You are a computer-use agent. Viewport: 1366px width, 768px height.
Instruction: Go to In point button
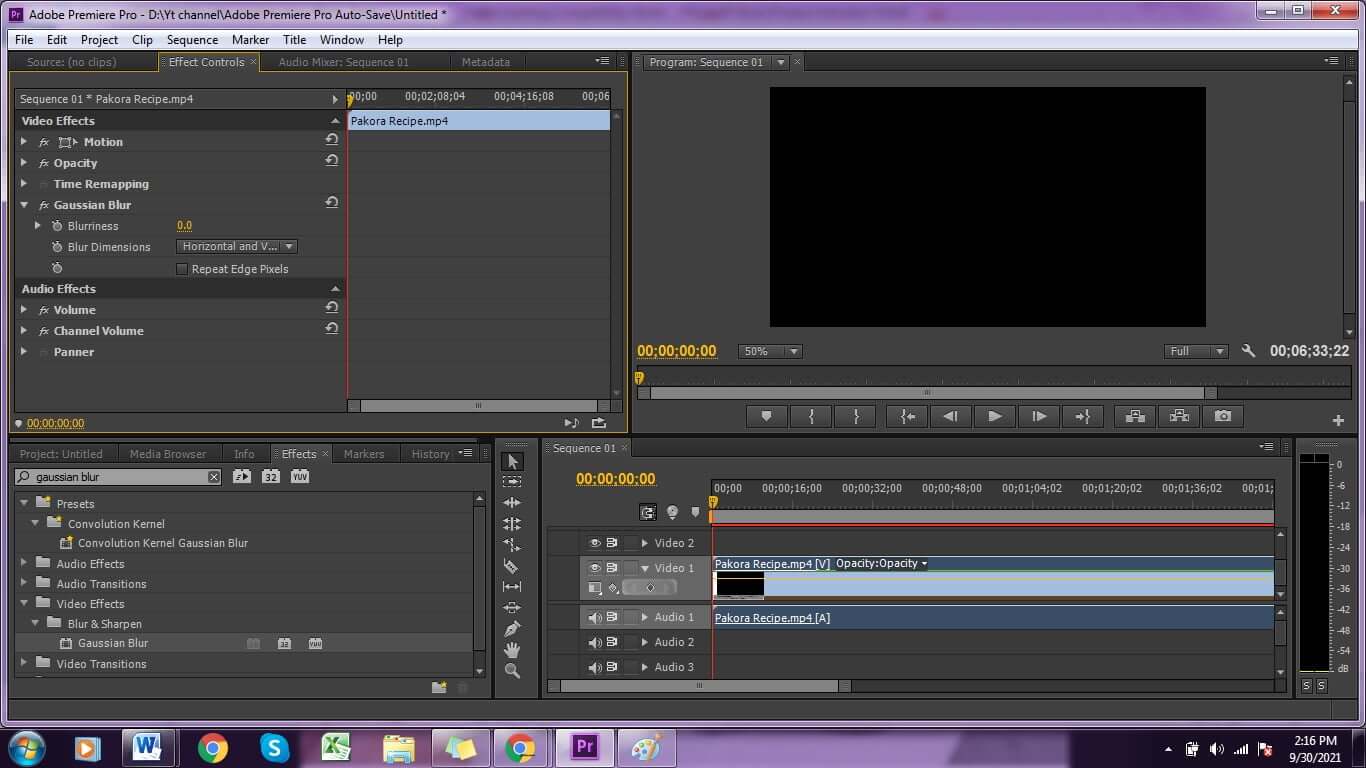(906, 416)
